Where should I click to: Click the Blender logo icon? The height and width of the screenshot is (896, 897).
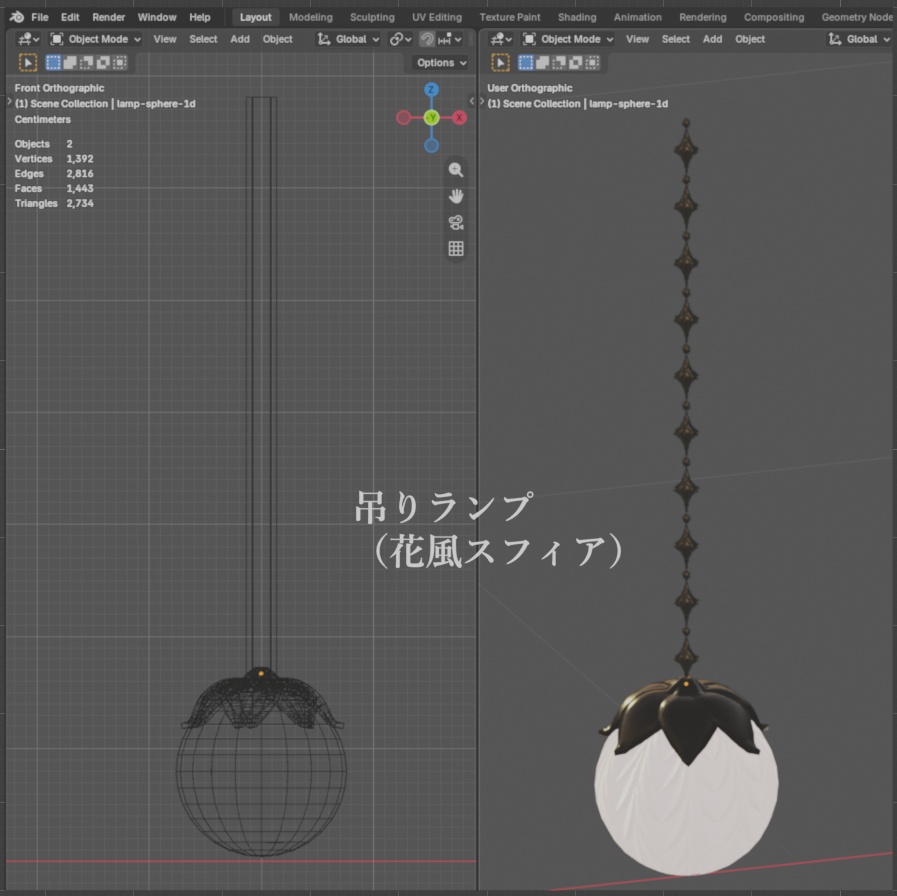(x=17, y=17)
